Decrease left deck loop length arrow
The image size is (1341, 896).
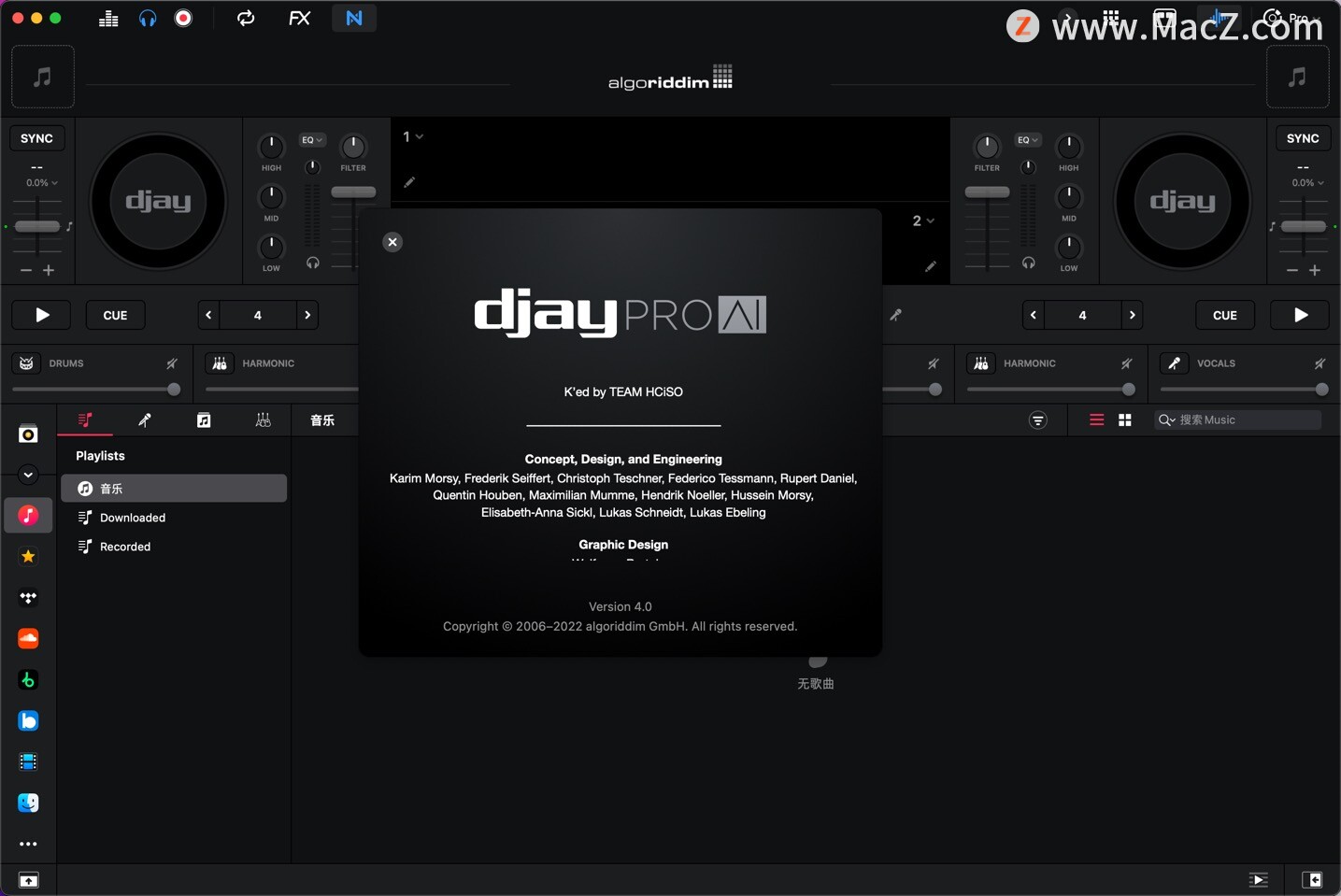point(208,315)
